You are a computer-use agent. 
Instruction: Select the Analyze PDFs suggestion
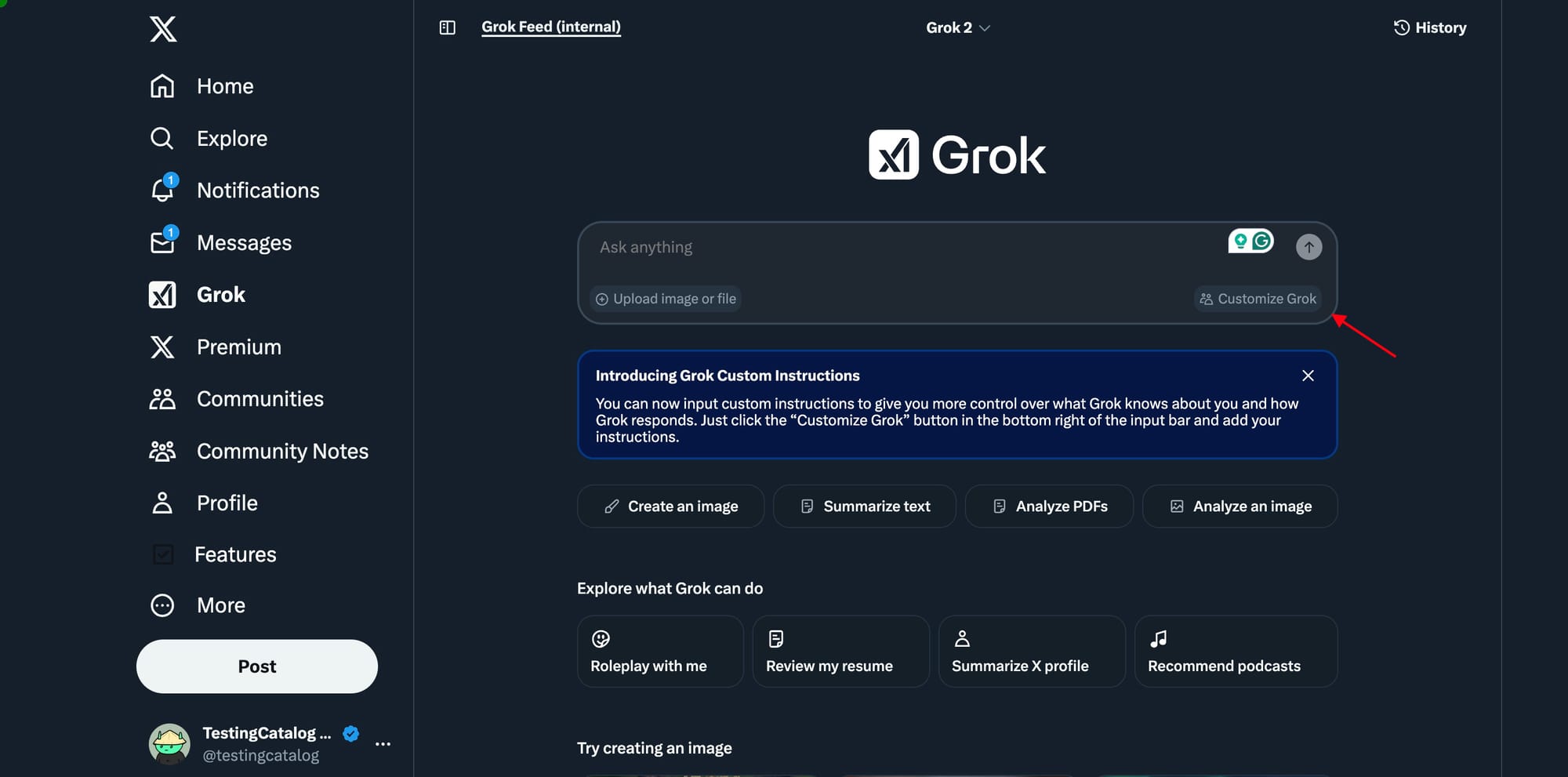tap(1049, 507)
